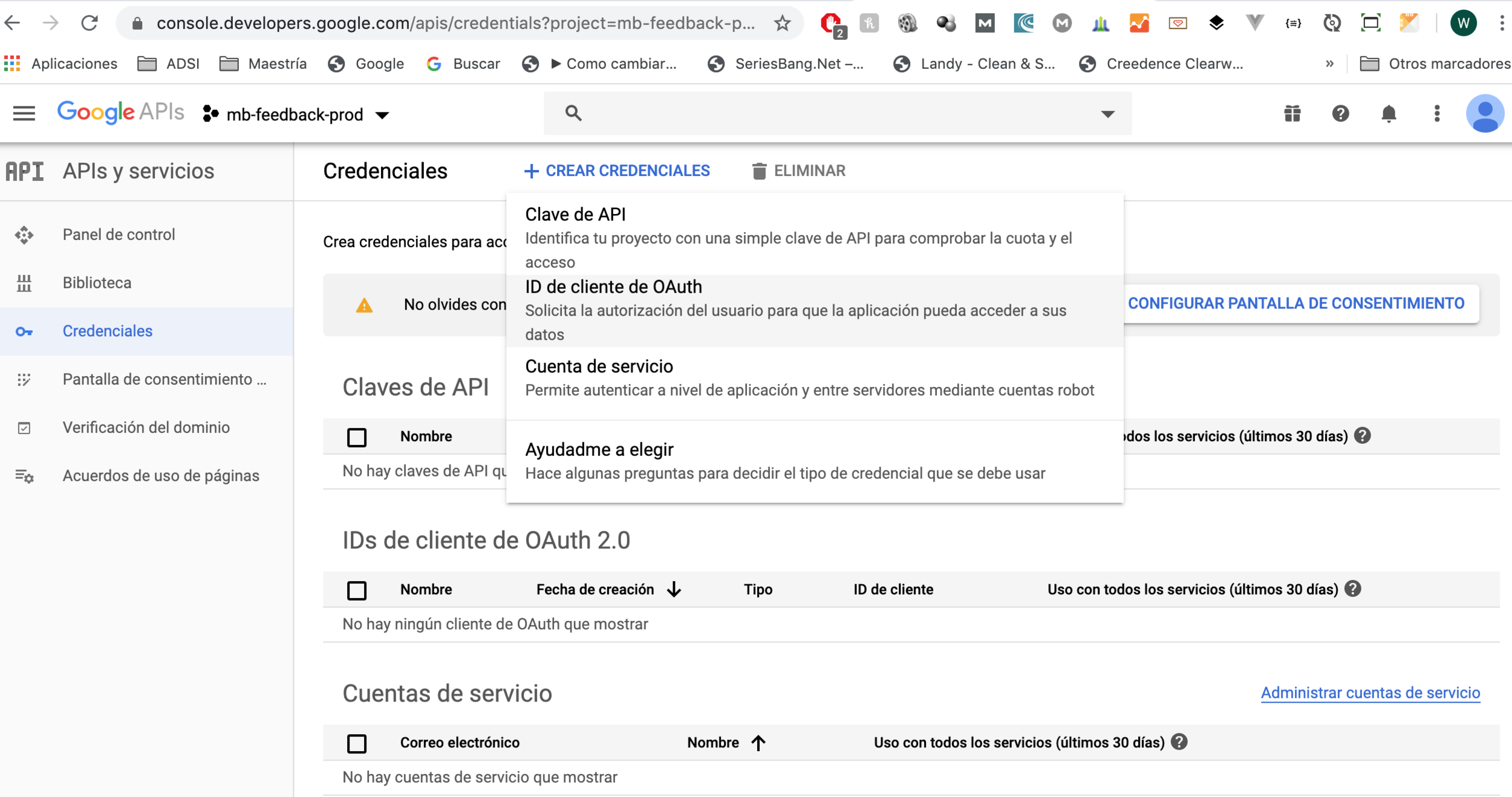Click the notifications bell icon
The image size is (1512, 797).
tap(1389, 114)
